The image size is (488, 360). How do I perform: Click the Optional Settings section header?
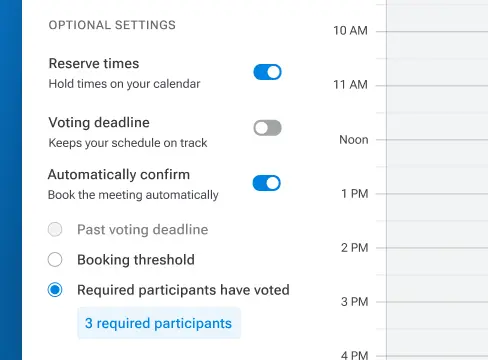(x=112, y=25)
